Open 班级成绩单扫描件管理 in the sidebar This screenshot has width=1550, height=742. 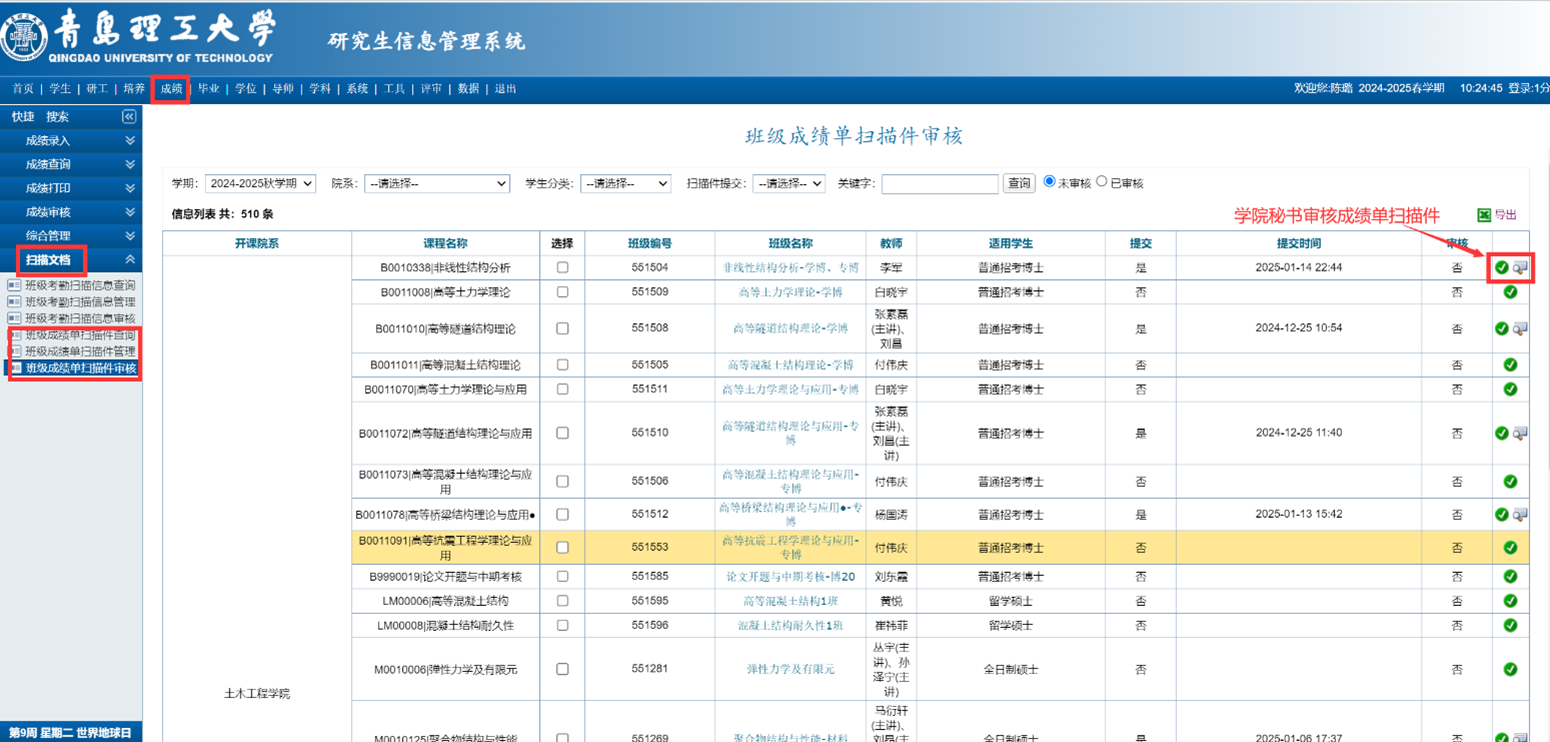click(80, 352)
